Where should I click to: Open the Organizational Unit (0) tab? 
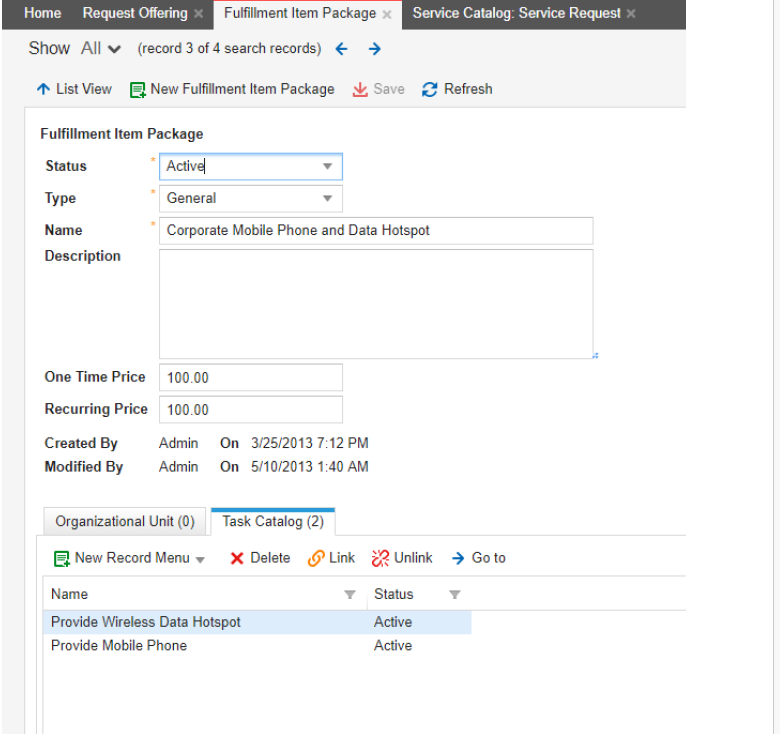pos(125,521)
